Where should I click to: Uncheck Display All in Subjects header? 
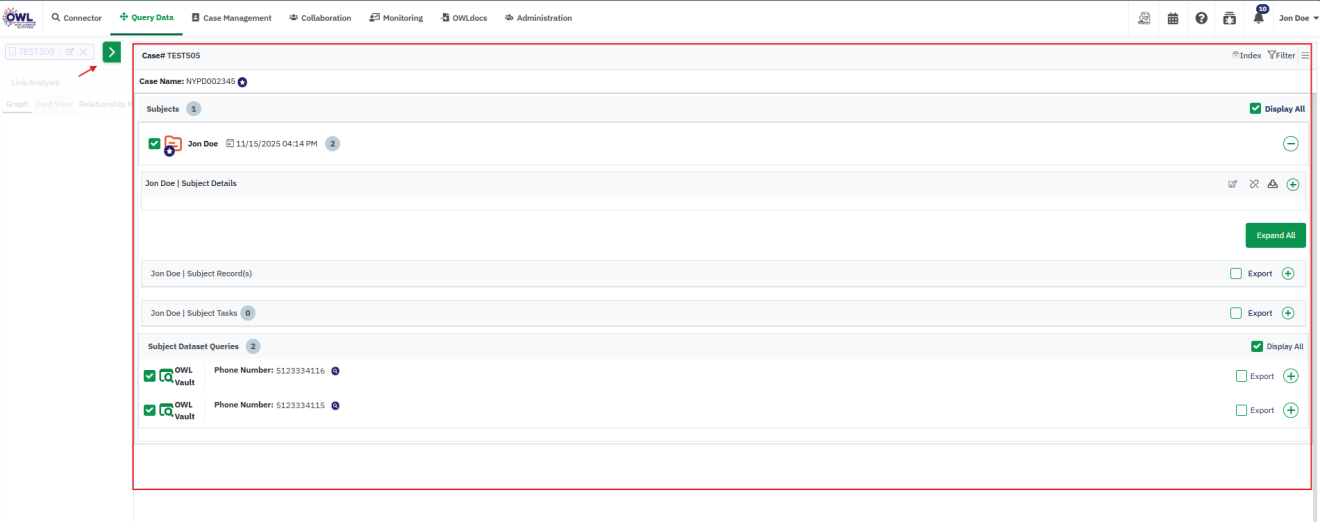[1256, 109]
